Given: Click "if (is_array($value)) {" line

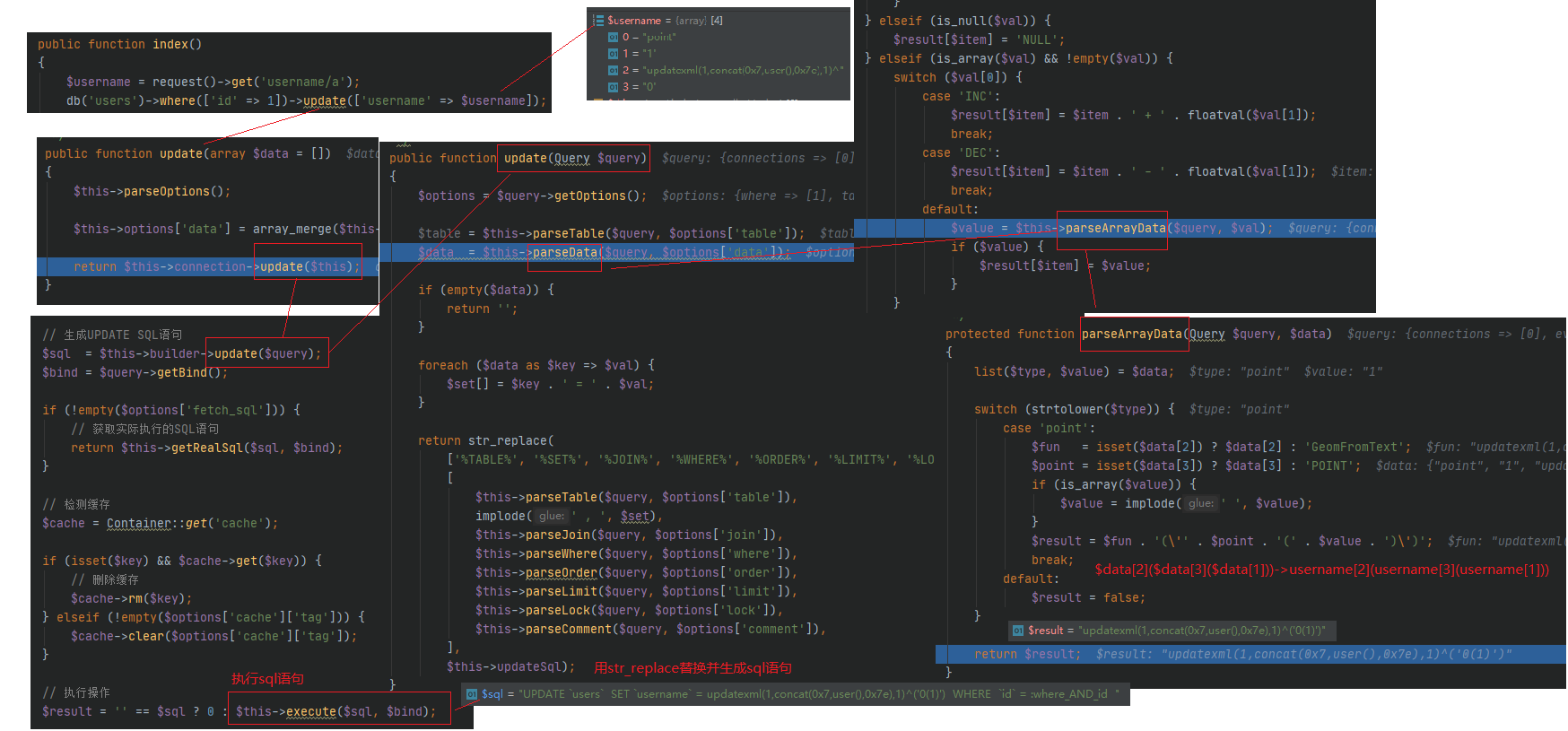Looking at the screenshot, I should pos(1113,484).
